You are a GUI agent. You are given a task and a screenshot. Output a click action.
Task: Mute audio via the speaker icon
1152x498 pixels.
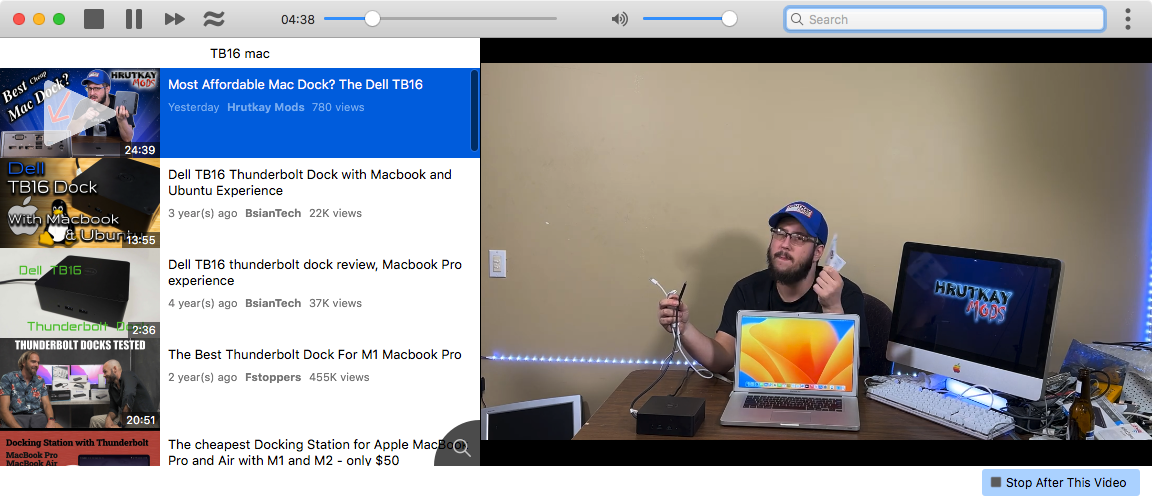619,19
